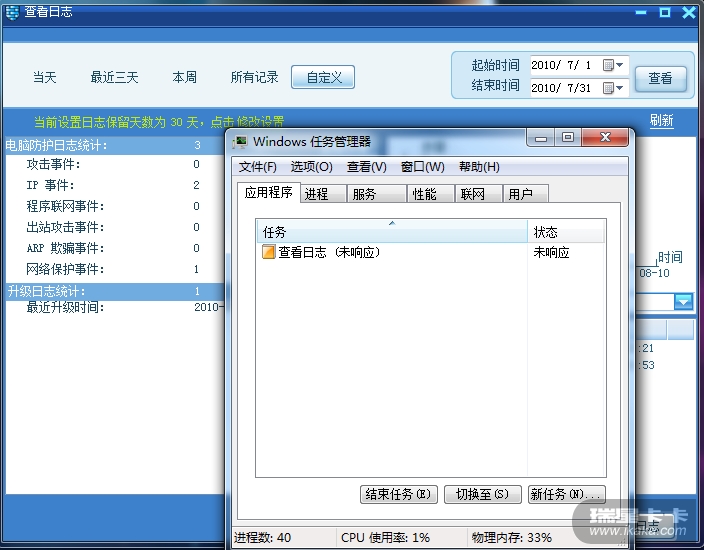
Task: Click the 结束任务(E) button
Action: point(399,494)
